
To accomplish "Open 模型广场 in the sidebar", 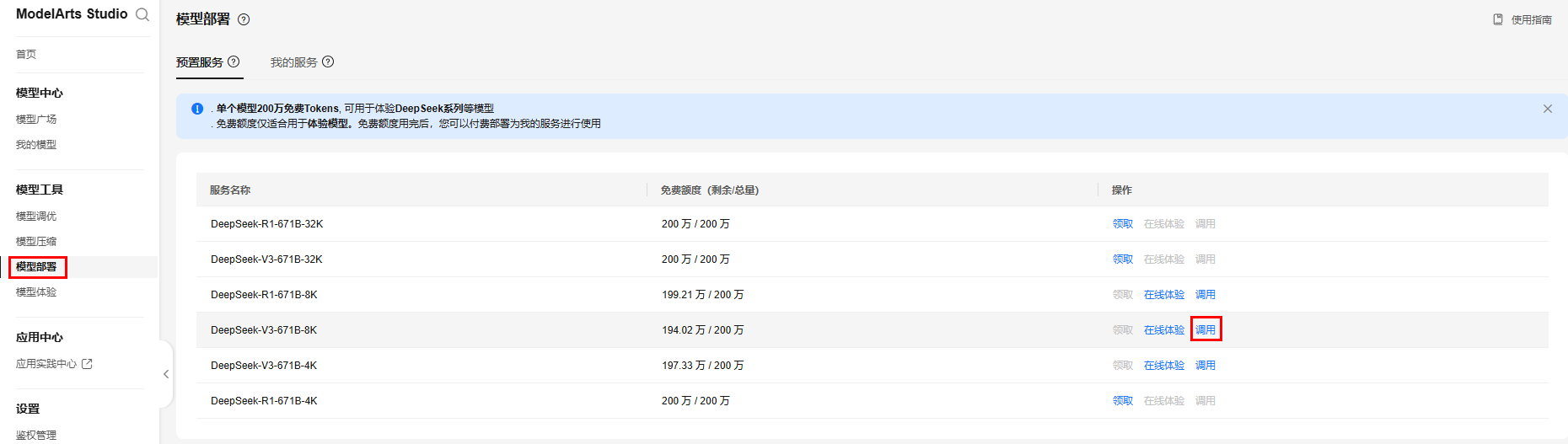I will 36,120.
